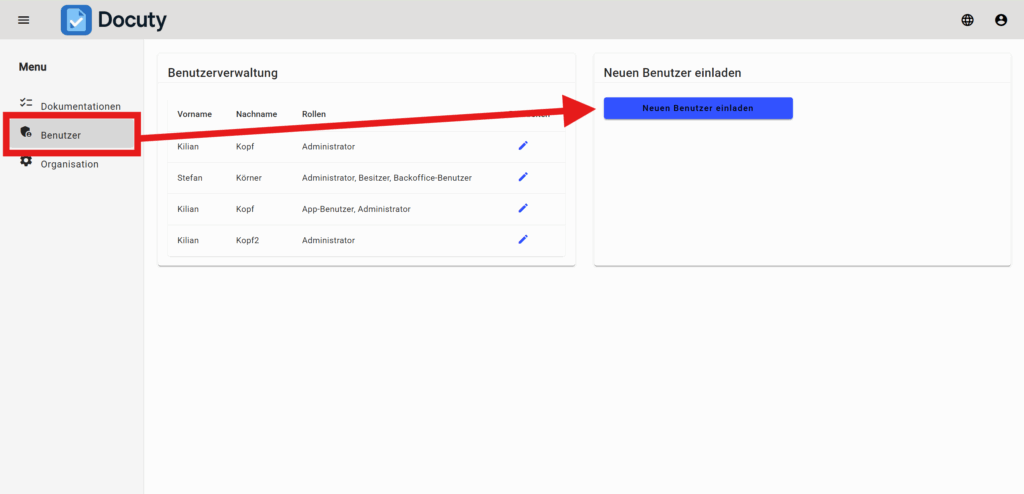Click the gear icon beside Organisation
Viewport: 1024px width, 494px height.
(26, 162)
